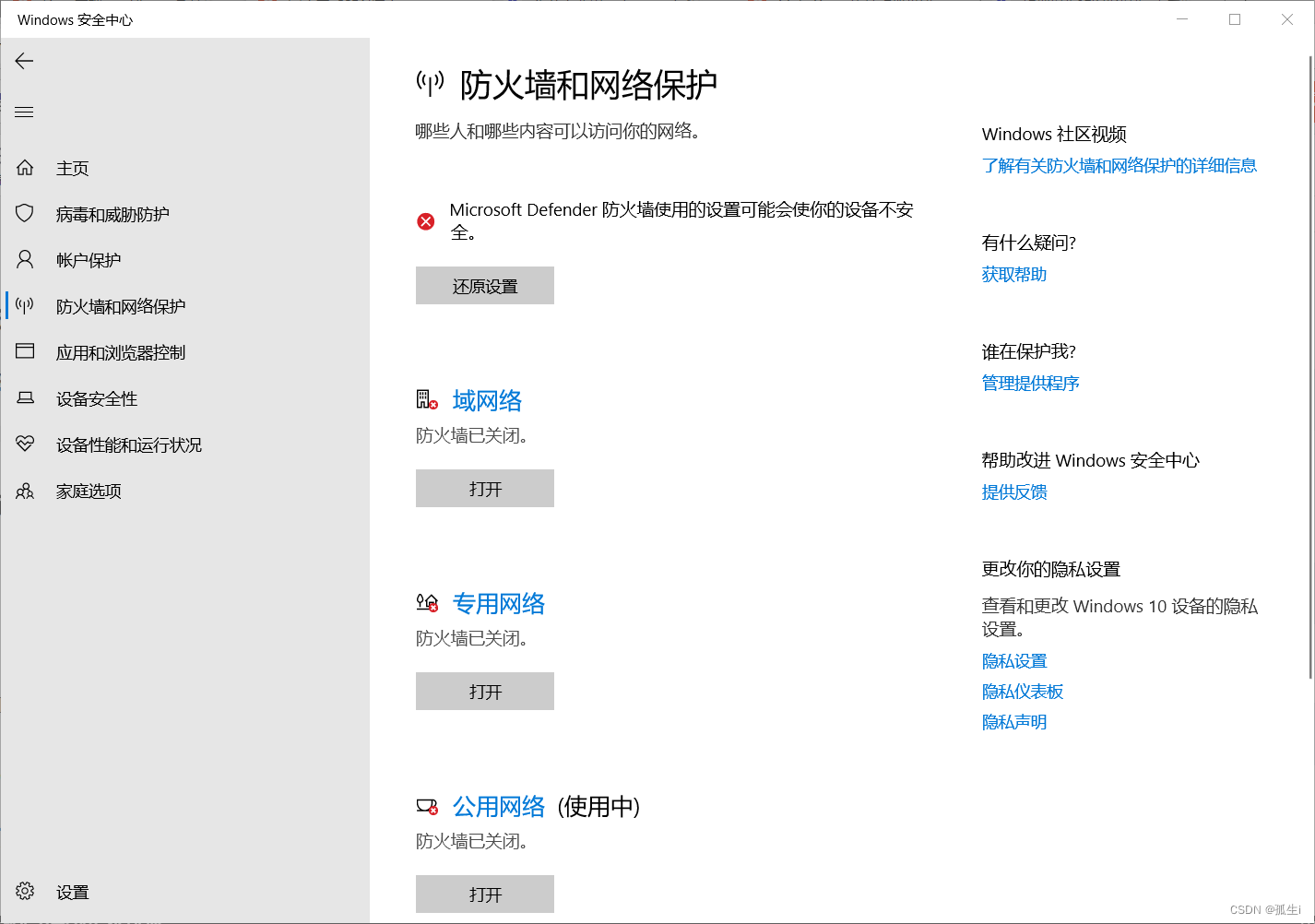
Task: Click the 哪些人和哪些内容可以访问你的网络 subtitle
Action: click(x=558, y=131)
